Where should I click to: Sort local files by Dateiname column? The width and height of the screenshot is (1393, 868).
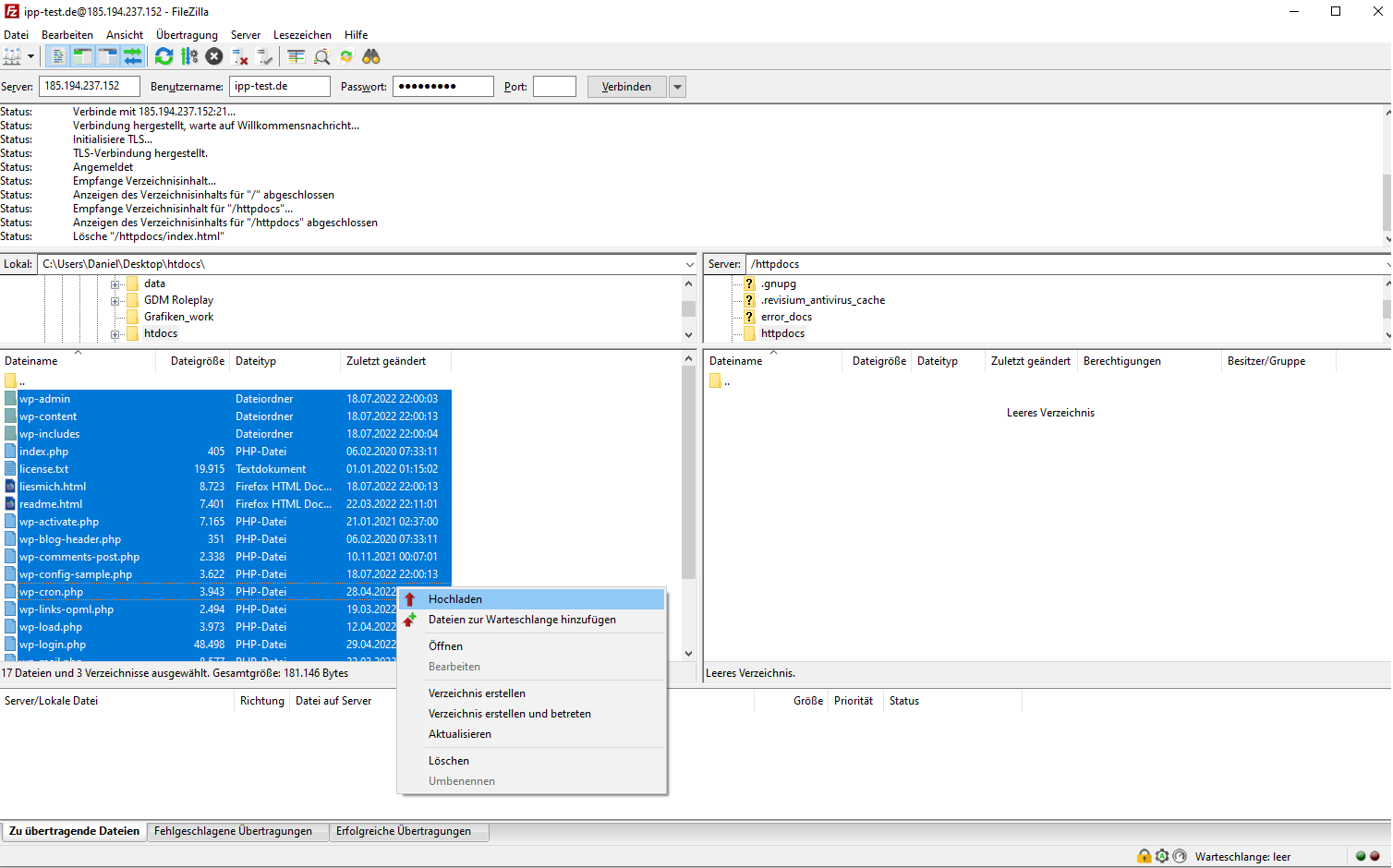coord(78,361)
